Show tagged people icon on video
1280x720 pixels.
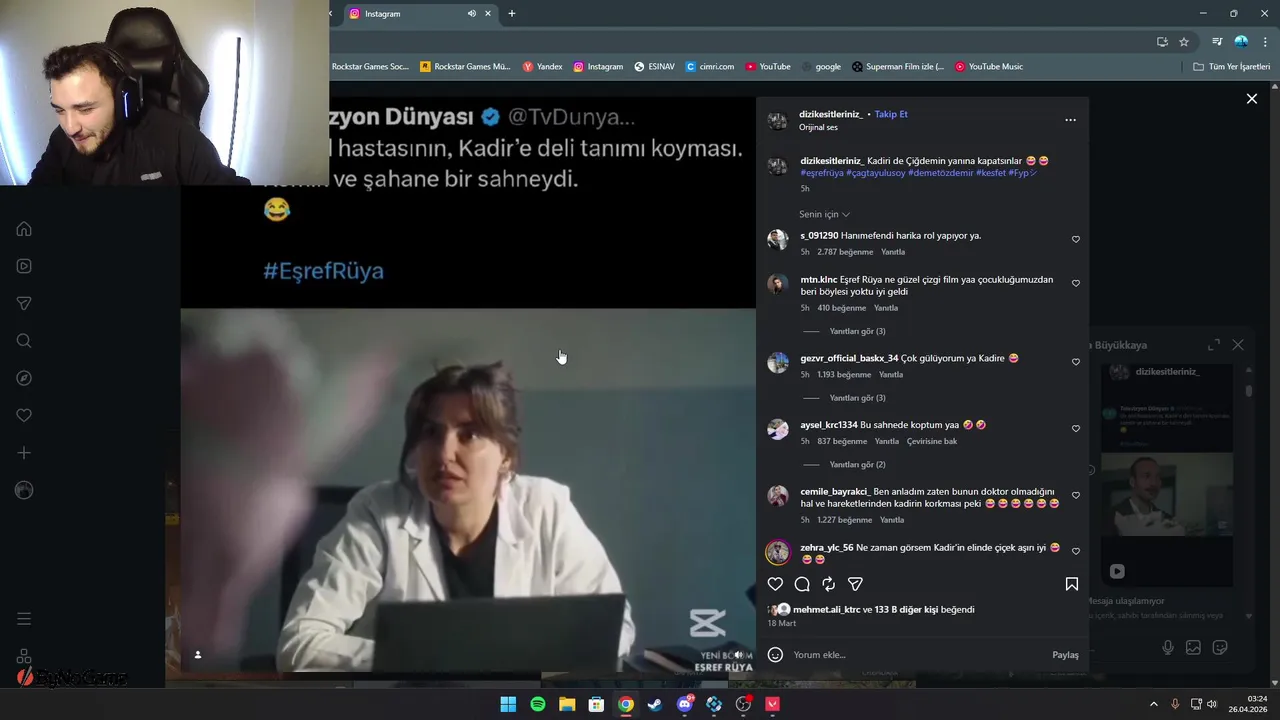click(198, 655)
